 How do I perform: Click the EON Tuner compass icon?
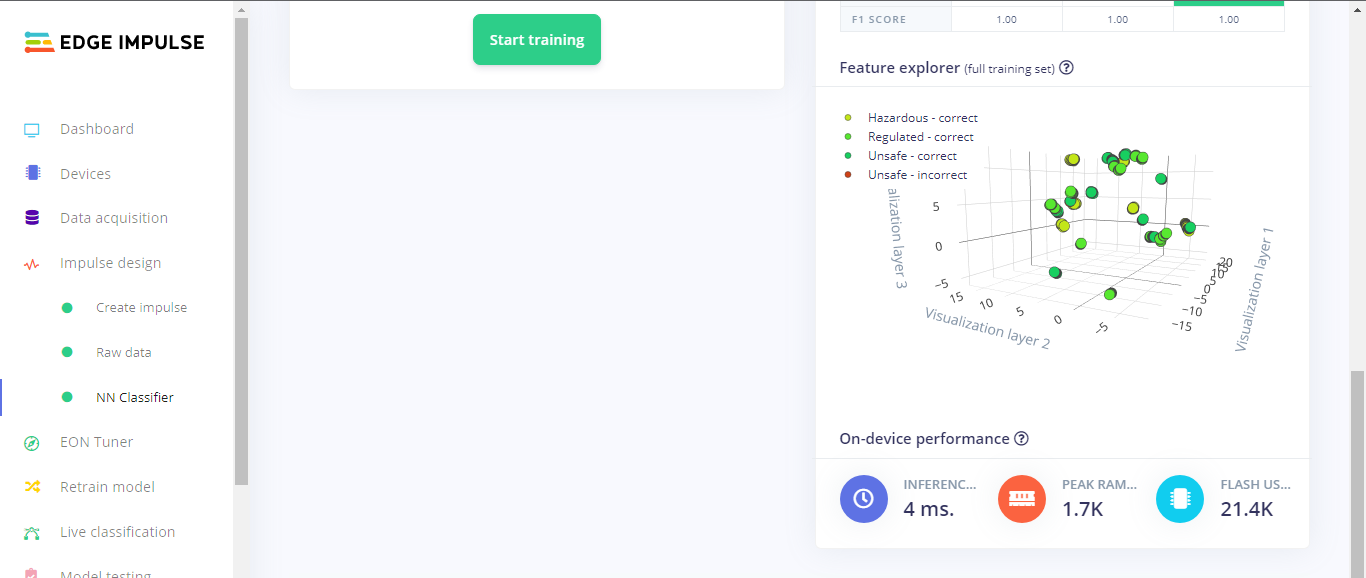pyautogui.click(x=32, y=442)
